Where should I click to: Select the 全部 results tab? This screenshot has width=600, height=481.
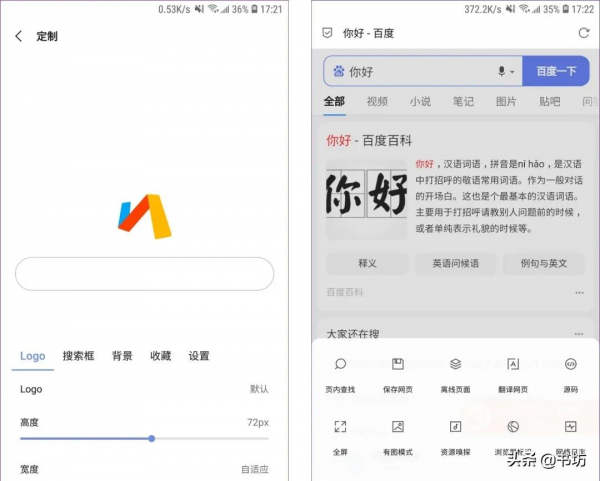click(x=334, y=101)
